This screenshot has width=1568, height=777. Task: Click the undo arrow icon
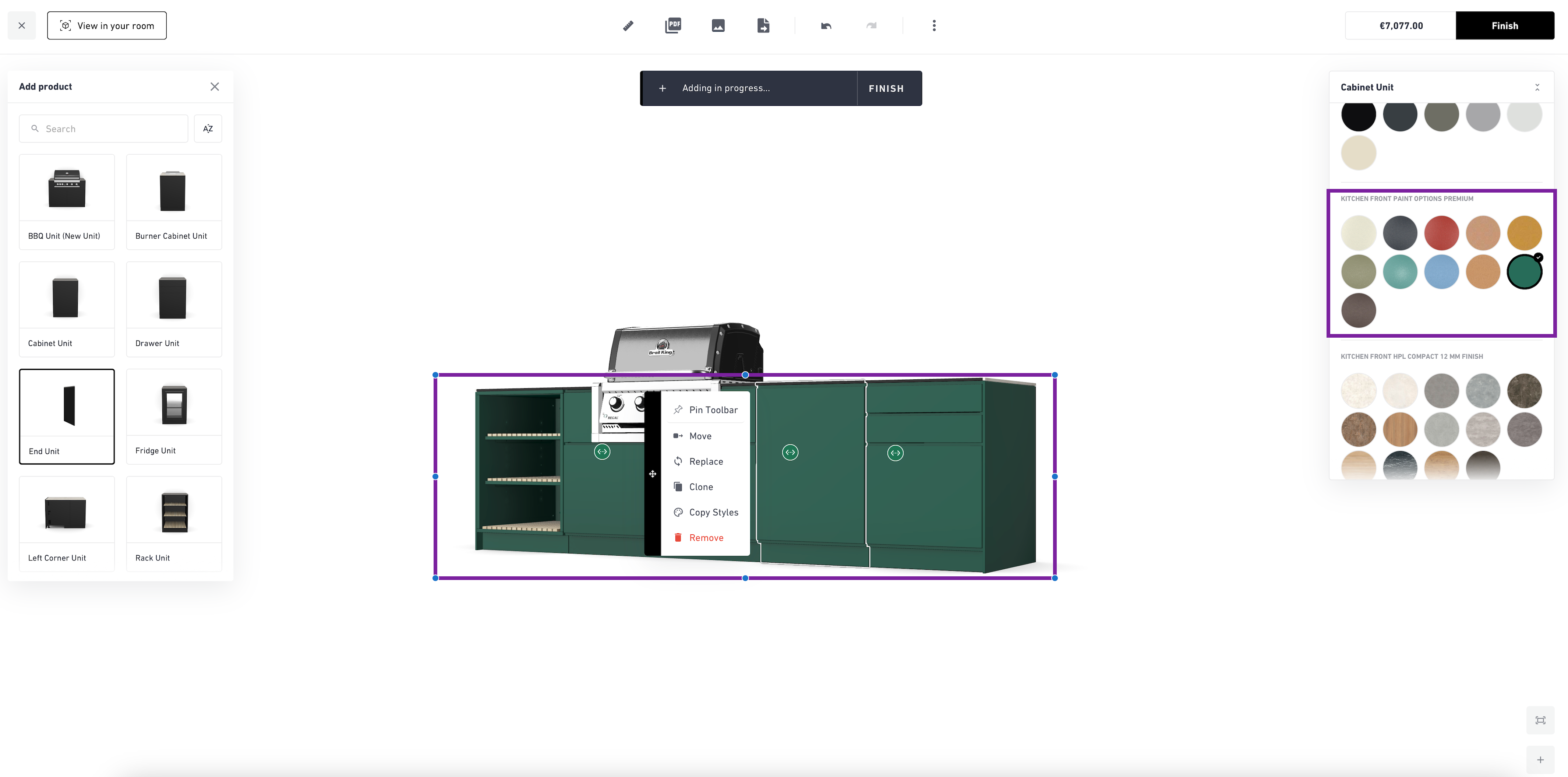click(x=826, y=25)
